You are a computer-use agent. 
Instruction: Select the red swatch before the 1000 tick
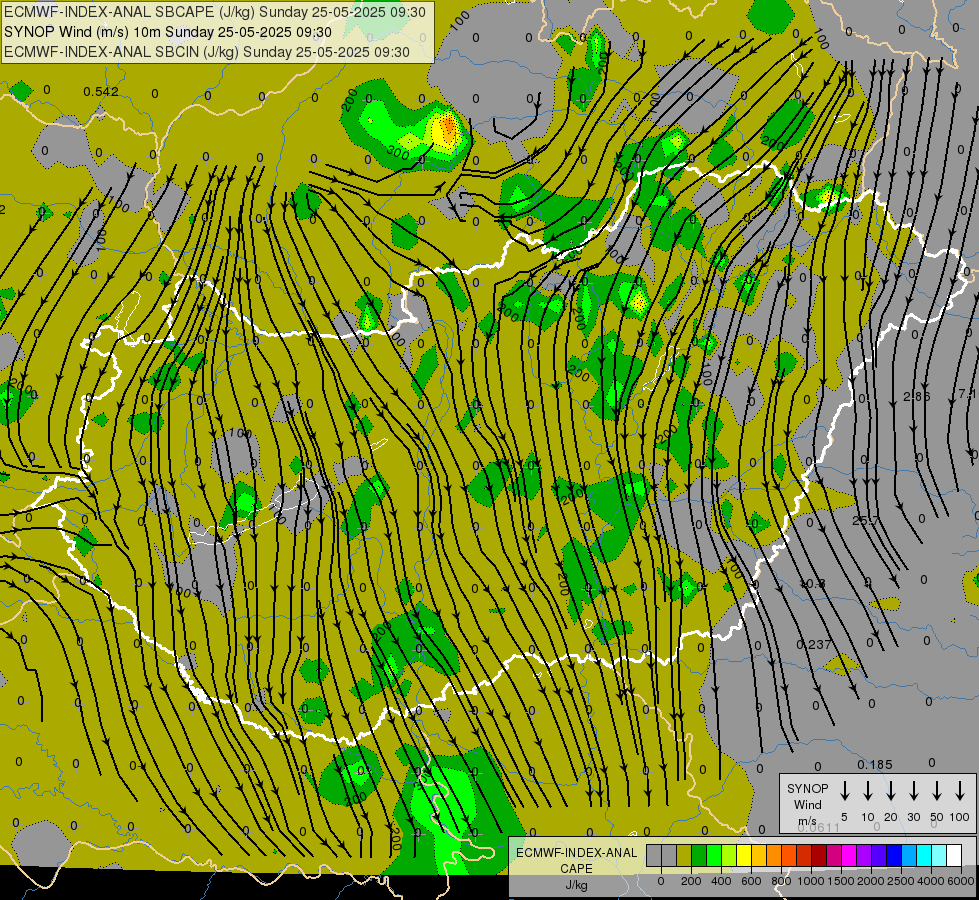(804, 856)
